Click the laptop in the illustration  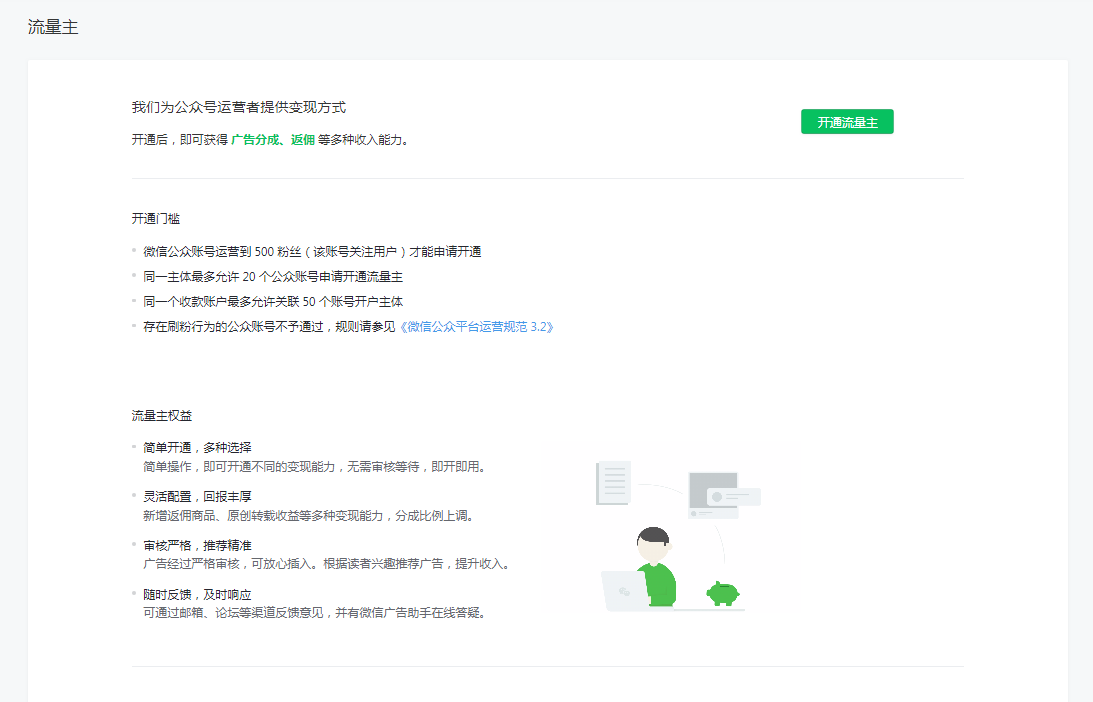tap(625, 591)
